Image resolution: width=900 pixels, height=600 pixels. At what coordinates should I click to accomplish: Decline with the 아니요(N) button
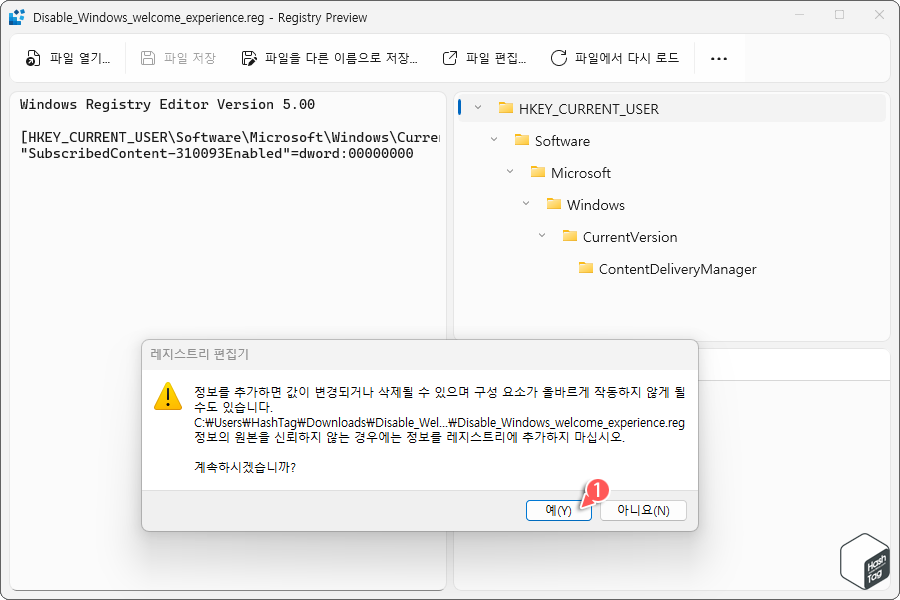(x=643, y=510)
